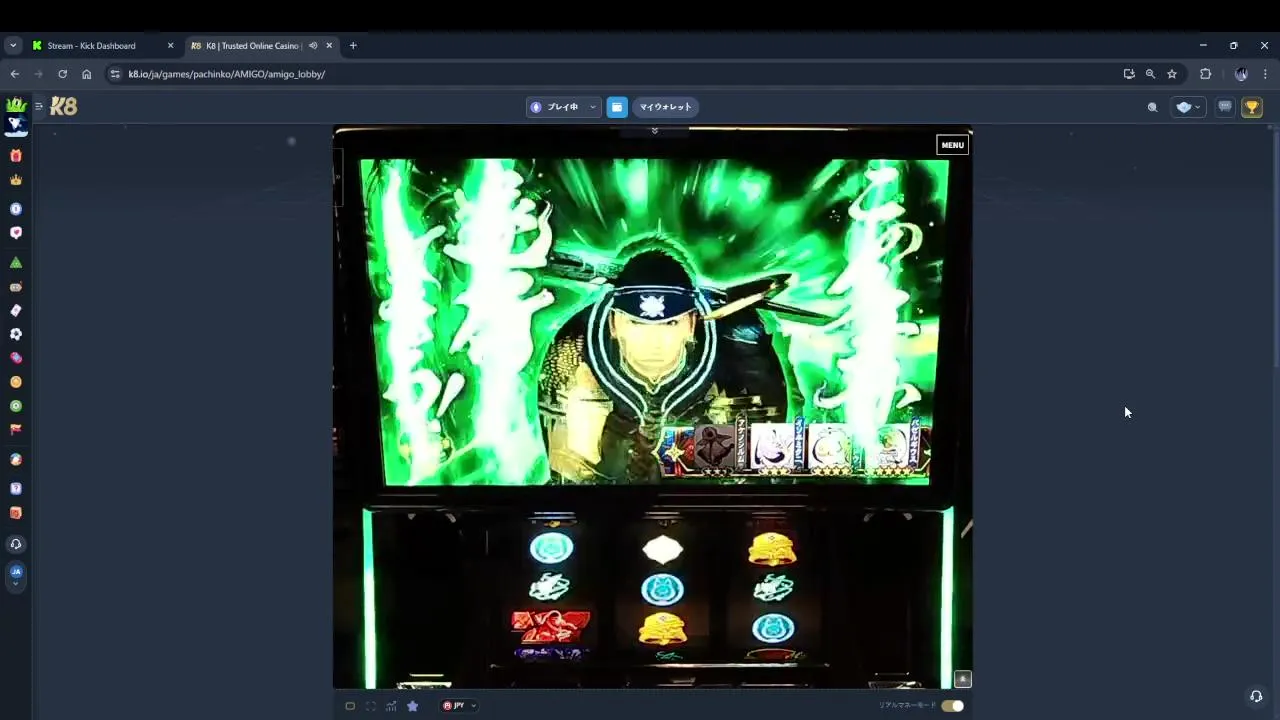Open the site search magnifier icon
This screenshot has height=720, width=1280.
(1152, 107)
